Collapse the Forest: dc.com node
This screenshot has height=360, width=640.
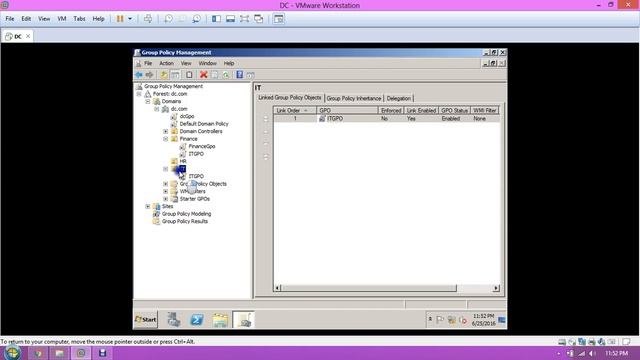click(x=139, y=94)
